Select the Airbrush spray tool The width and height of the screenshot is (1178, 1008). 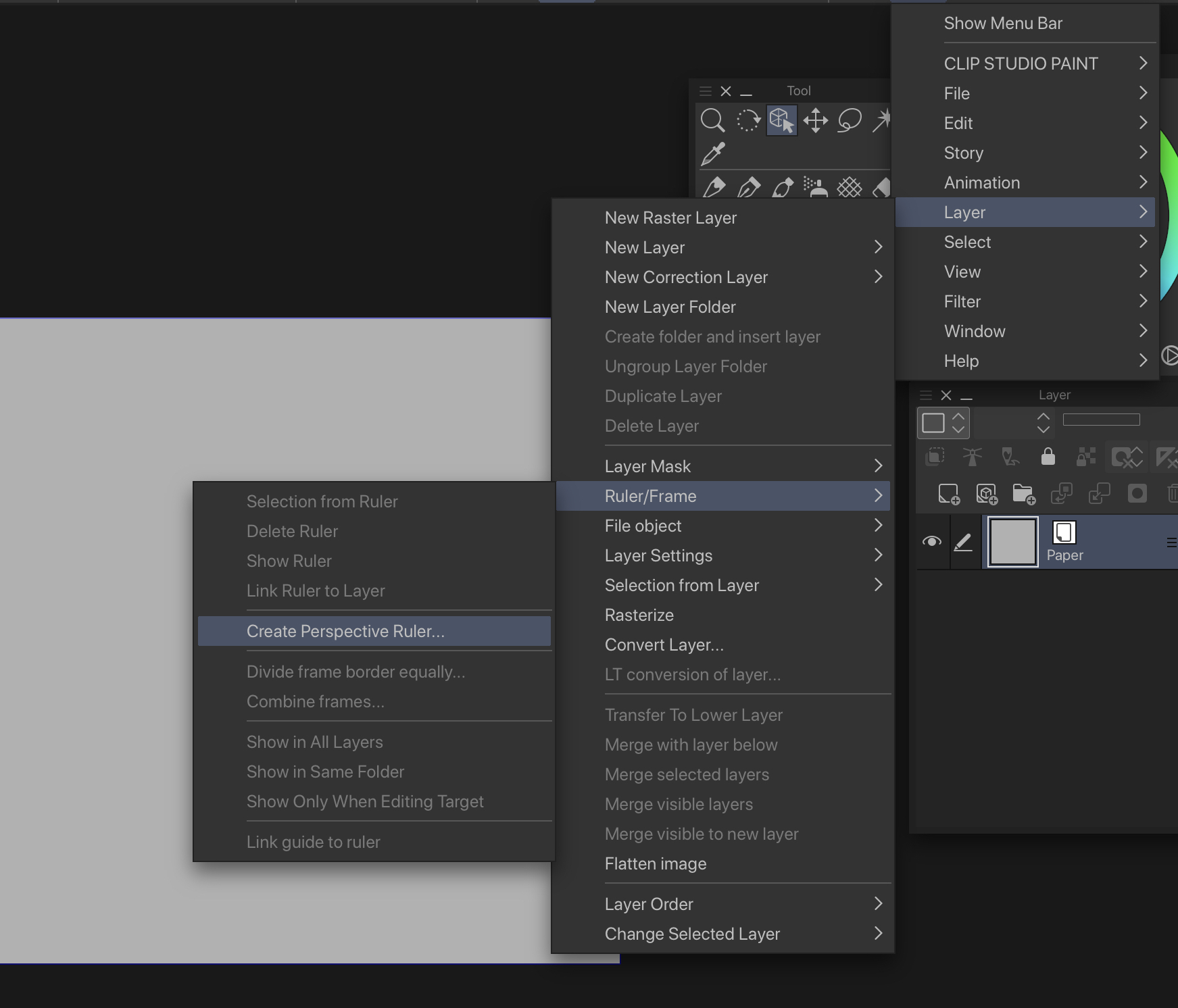click(815, 187)
